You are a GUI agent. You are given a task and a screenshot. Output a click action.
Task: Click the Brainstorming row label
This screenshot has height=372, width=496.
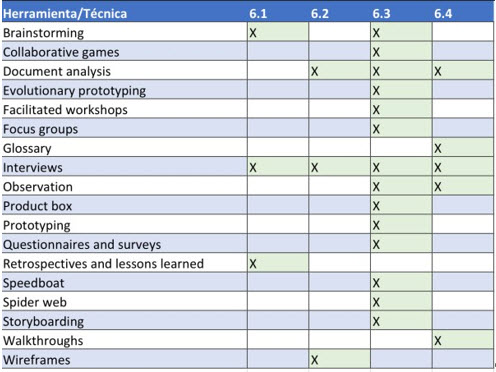(x=43, y=33)
